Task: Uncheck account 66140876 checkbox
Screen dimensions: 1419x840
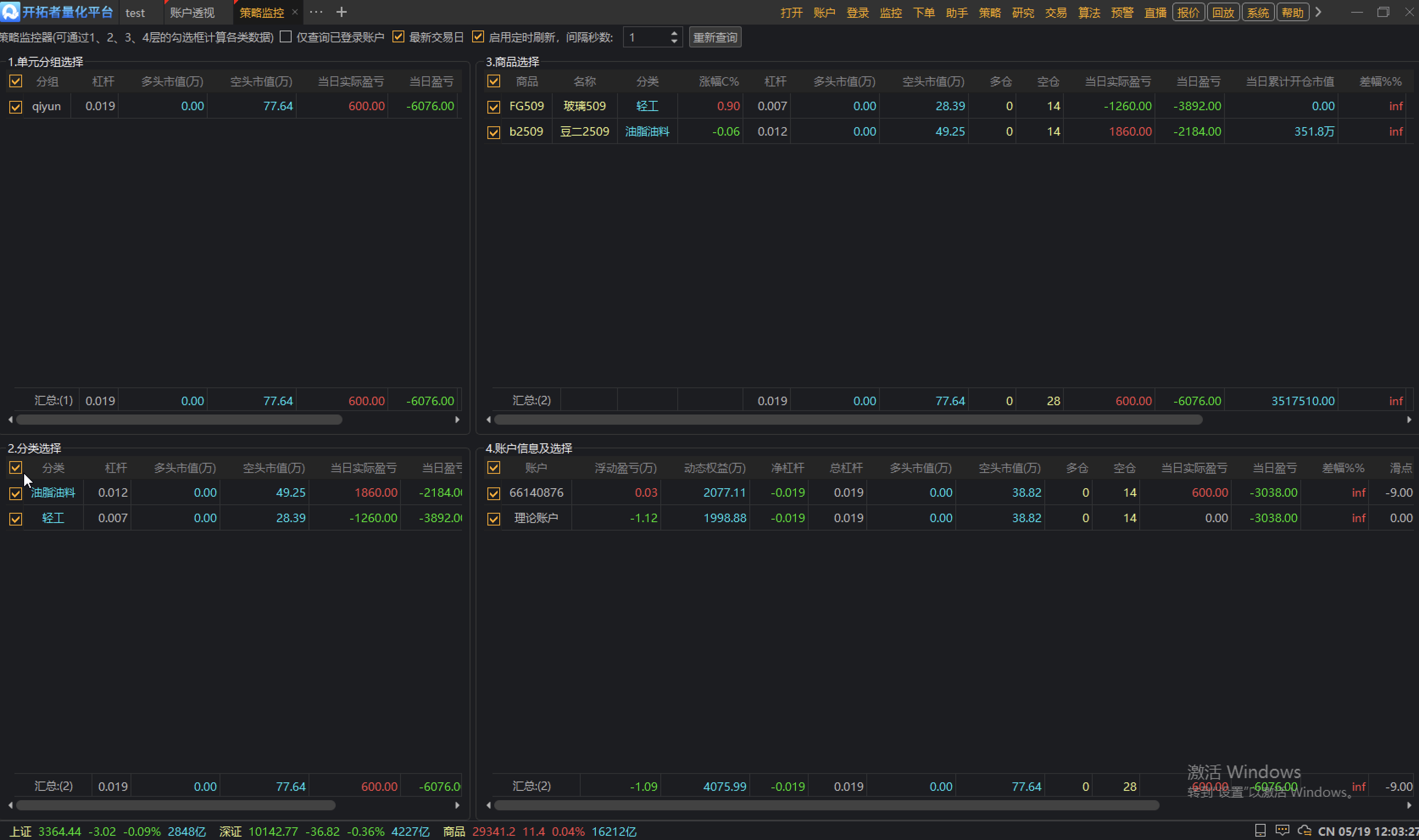Action: tap(494, 494)
